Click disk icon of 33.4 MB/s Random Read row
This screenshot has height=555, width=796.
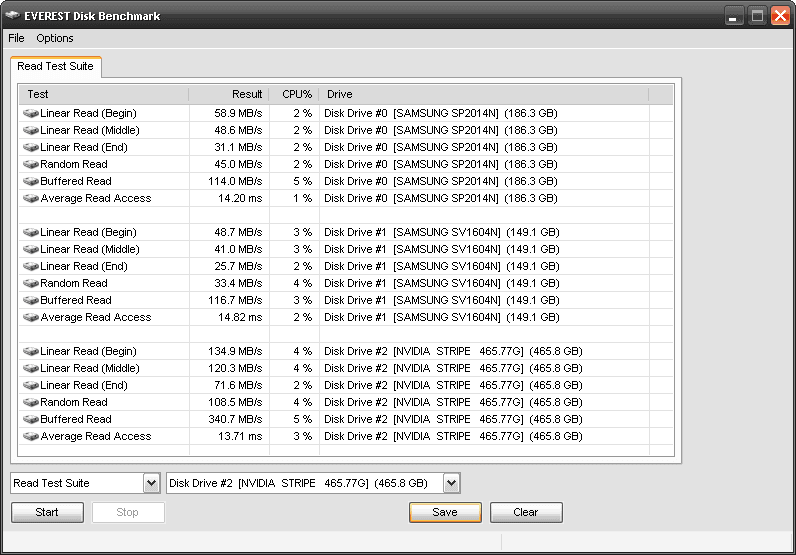coord(31,283)
